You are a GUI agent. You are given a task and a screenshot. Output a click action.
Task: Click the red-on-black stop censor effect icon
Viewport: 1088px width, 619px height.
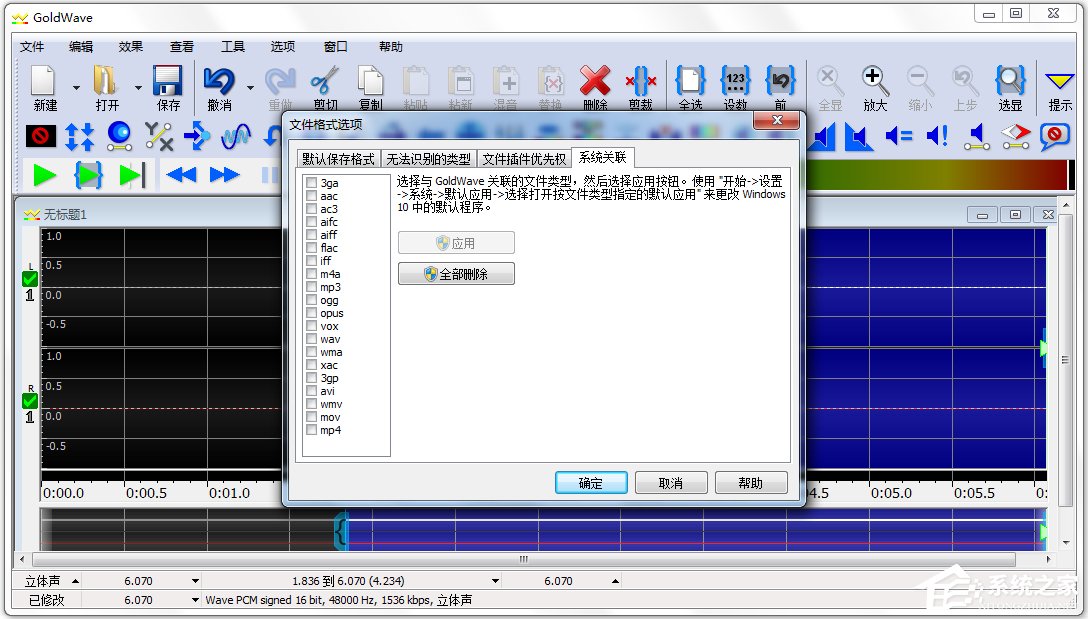click(40, 136)
